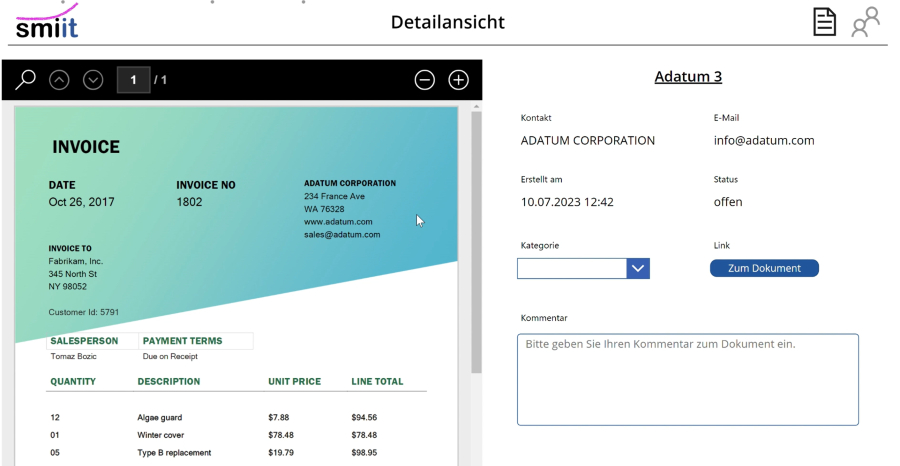Click the Detailansicht page heading
Viewport: 900px width, 466px height.
[447, 22]
